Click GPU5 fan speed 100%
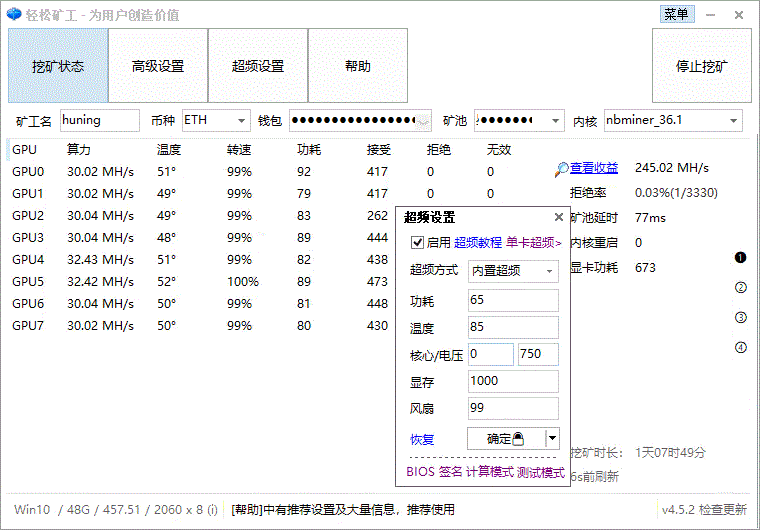 [243, 282]
